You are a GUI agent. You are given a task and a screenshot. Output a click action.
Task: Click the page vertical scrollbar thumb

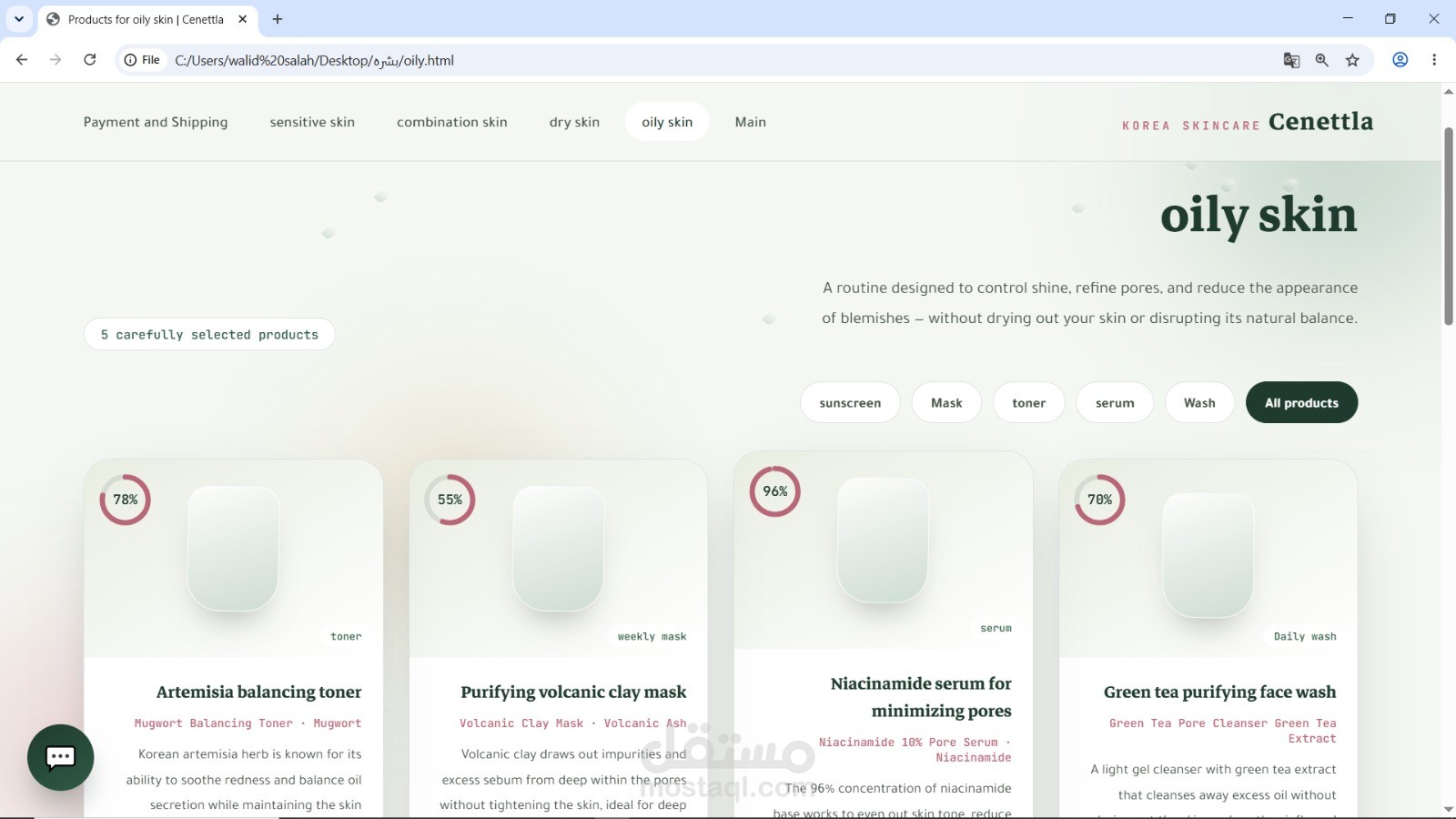coord(1449,226)
